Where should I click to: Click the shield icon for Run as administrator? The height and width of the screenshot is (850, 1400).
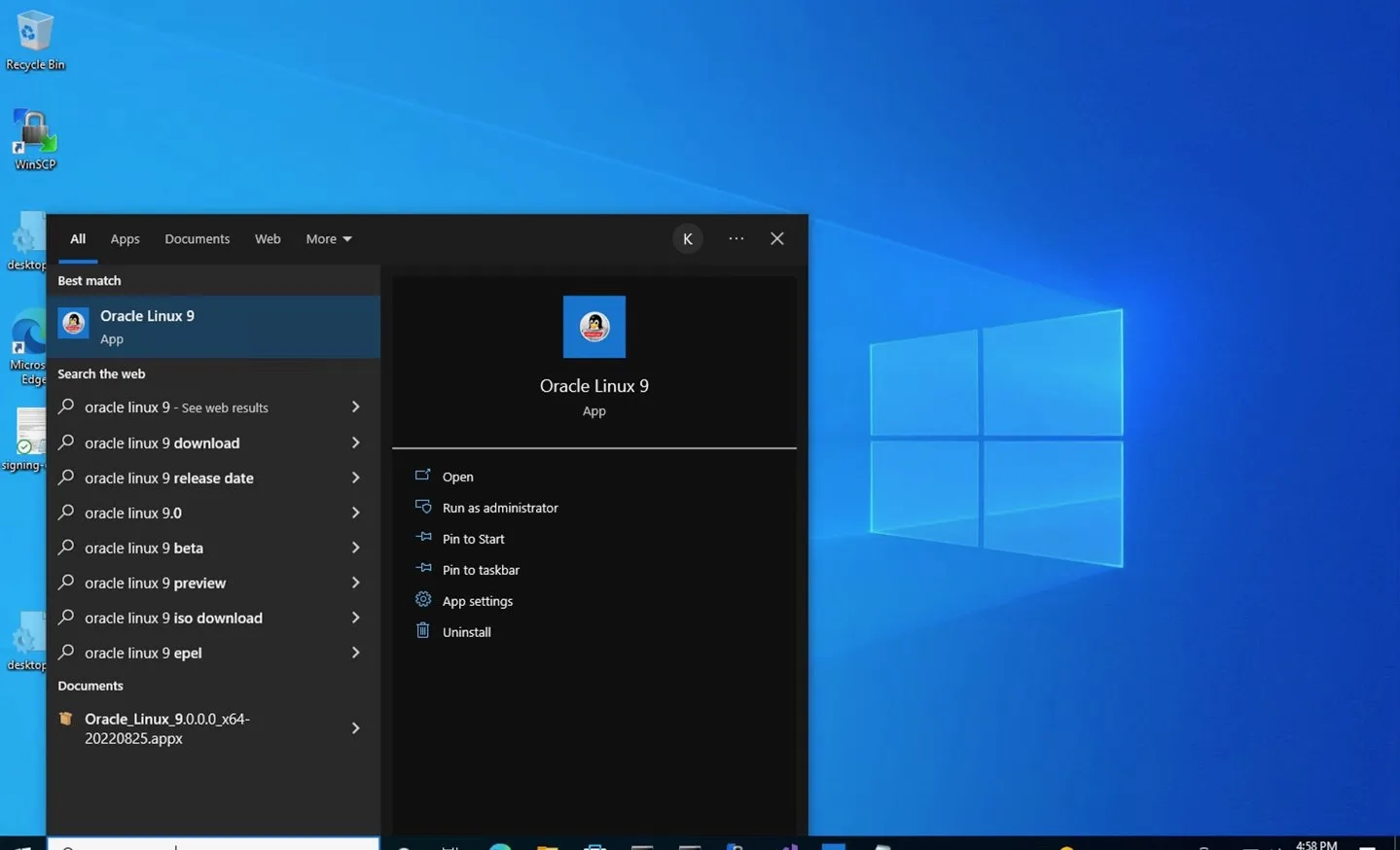[x=423, y=507]
